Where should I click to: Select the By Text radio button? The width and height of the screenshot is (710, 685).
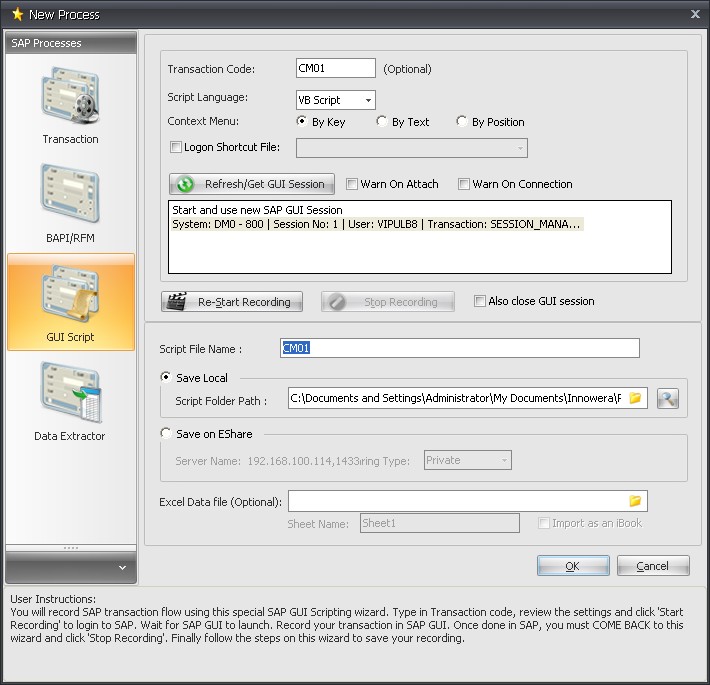click(382, 122)
